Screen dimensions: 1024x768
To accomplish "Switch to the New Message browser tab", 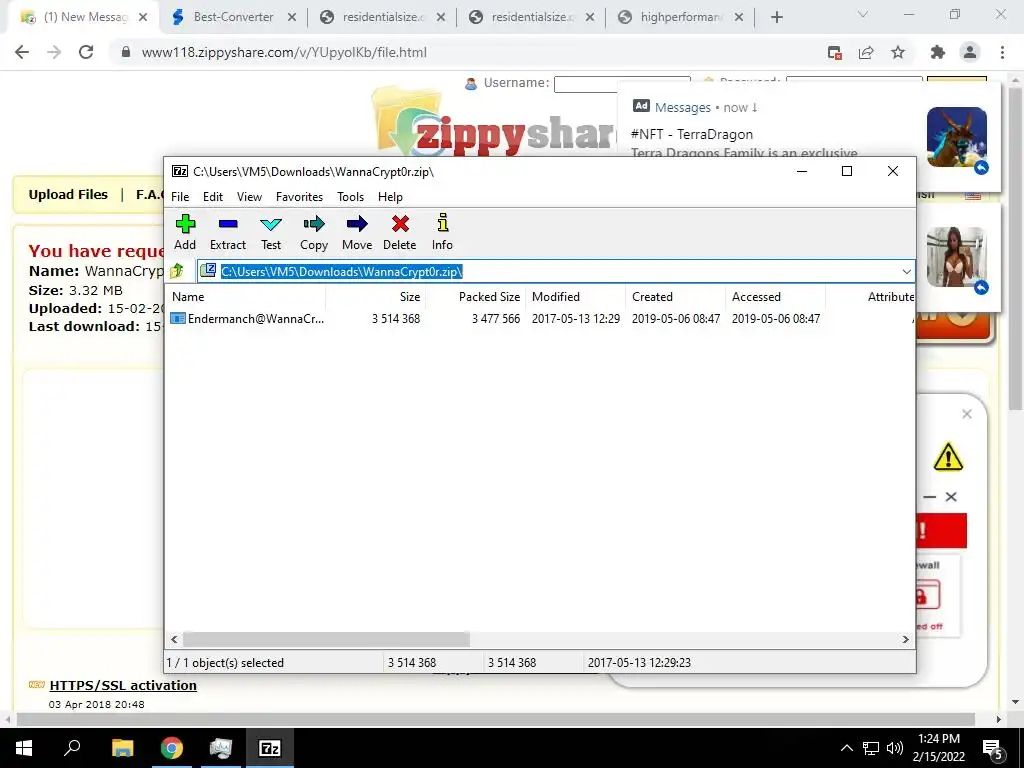I will pos(84,17).
